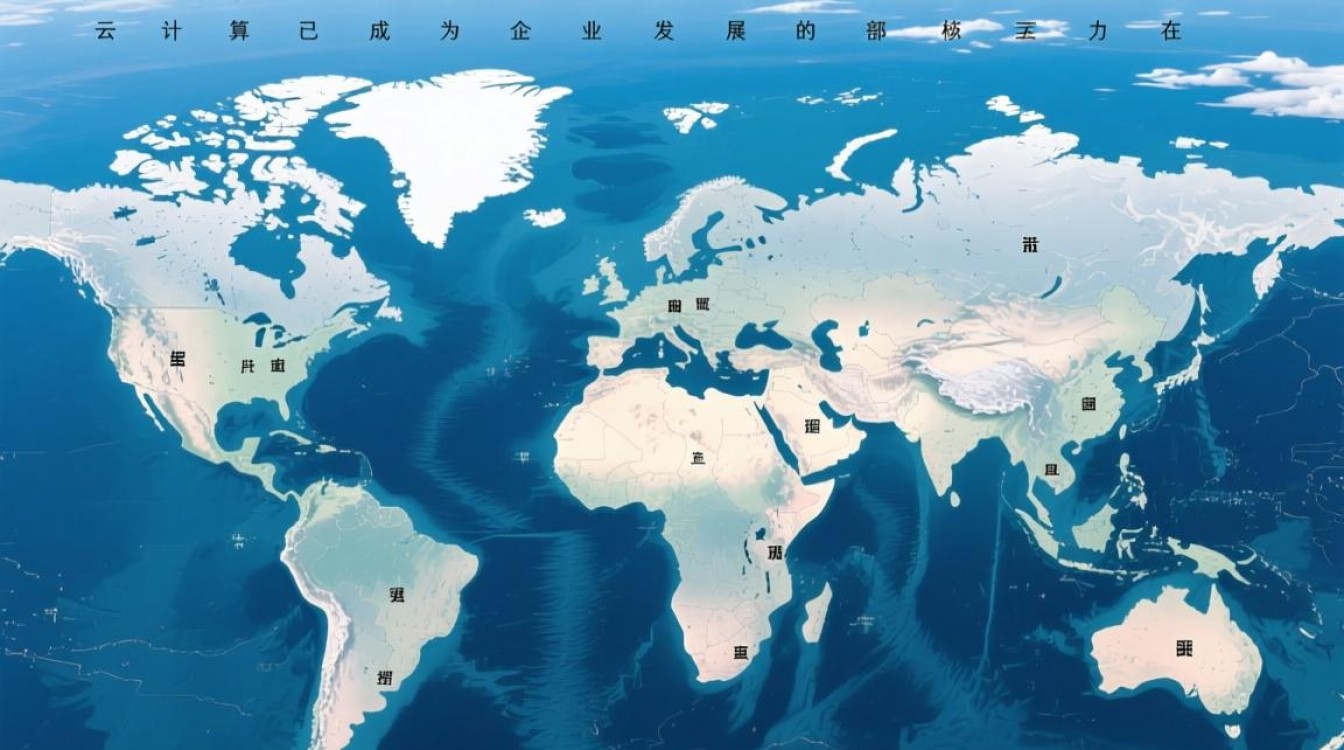Click the label over Australia
This screenshot has width=1344, height=750.
coord(1184,648)
